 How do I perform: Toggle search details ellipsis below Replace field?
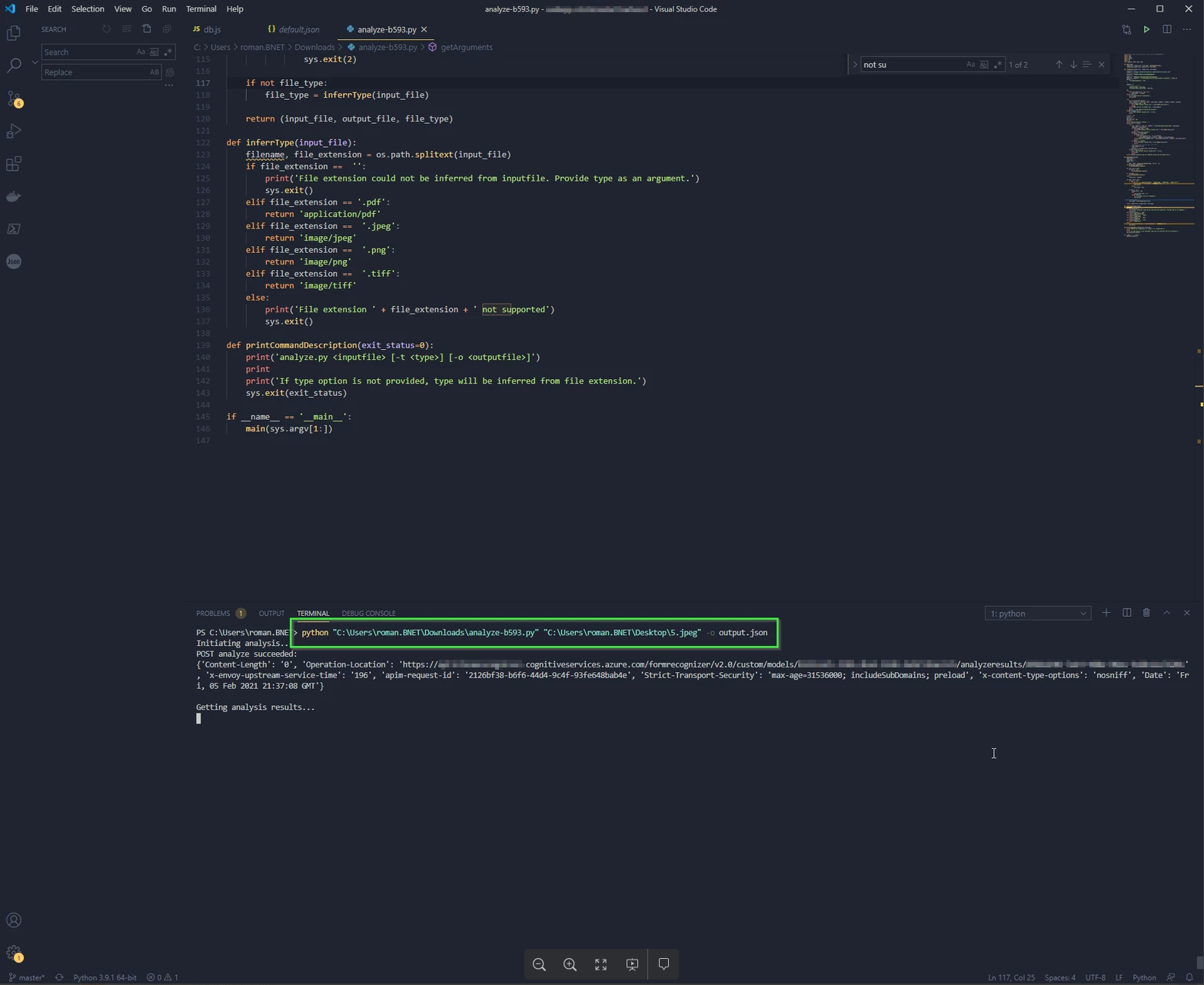click(168, 85)
